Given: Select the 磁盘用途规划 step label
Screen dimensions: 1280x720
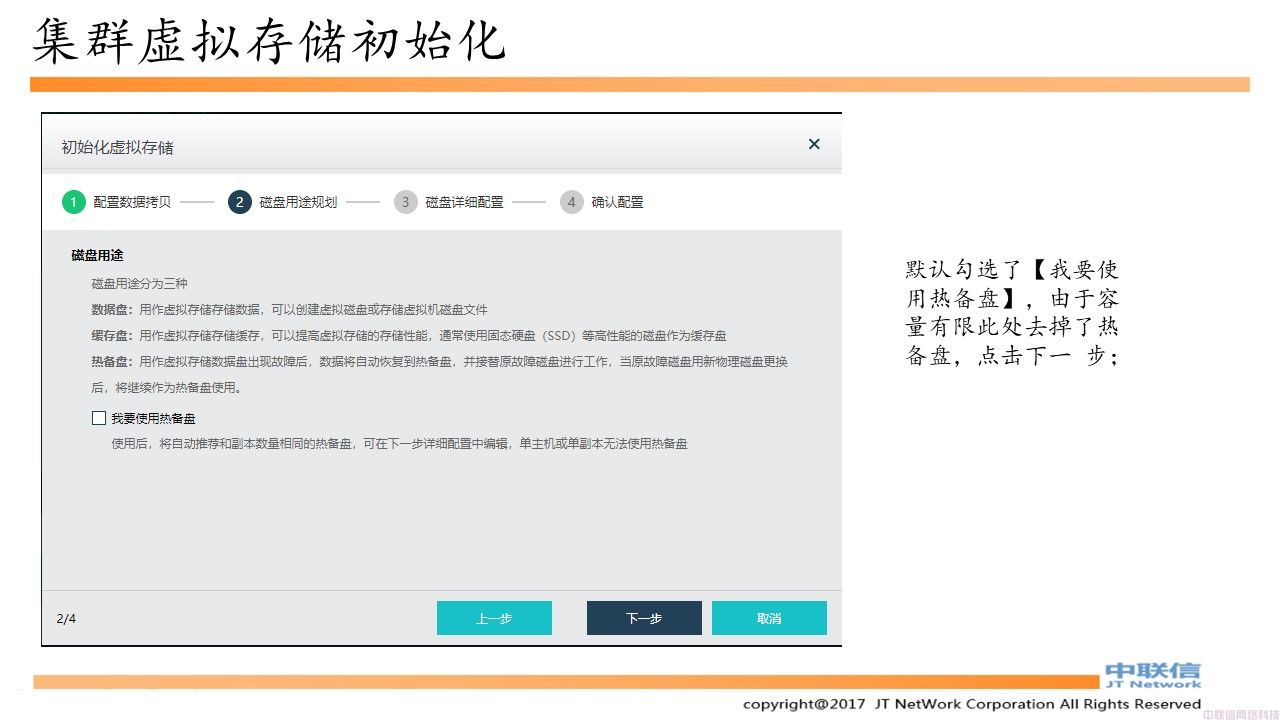Looking at the screenshot, I should coord(298,202).
